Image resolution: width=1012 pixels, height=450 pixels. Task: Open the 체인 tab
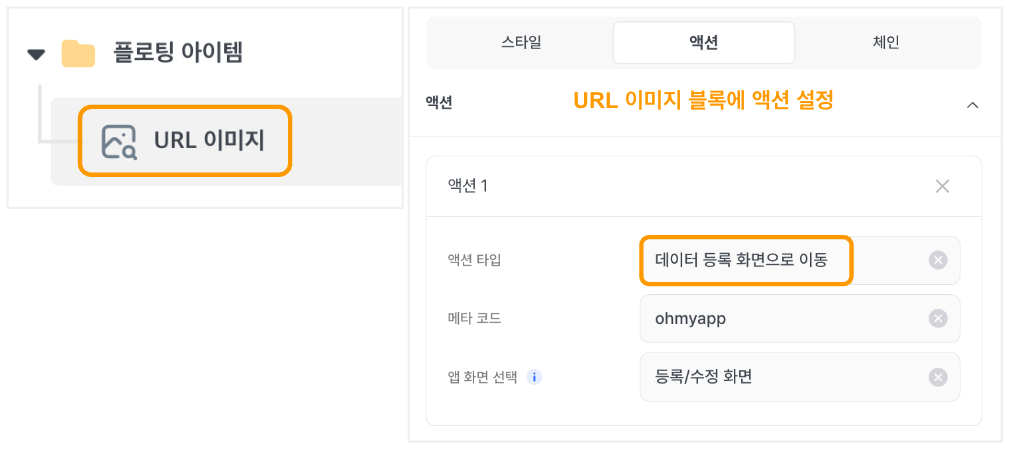click(886, 43)
